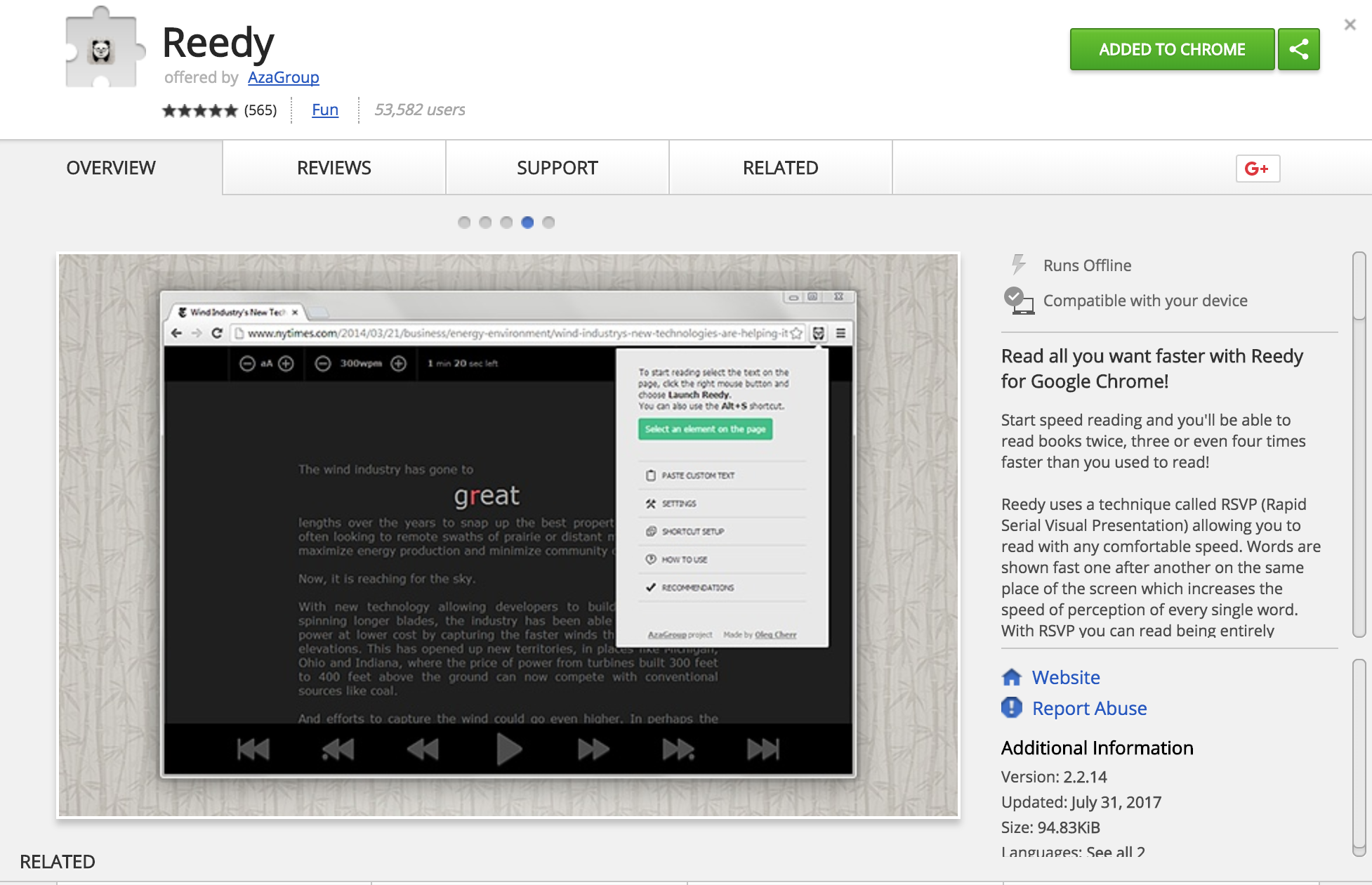Click How To Use in the popup
This screenshot has width=1372, height=885.
[x=723, y=560]
